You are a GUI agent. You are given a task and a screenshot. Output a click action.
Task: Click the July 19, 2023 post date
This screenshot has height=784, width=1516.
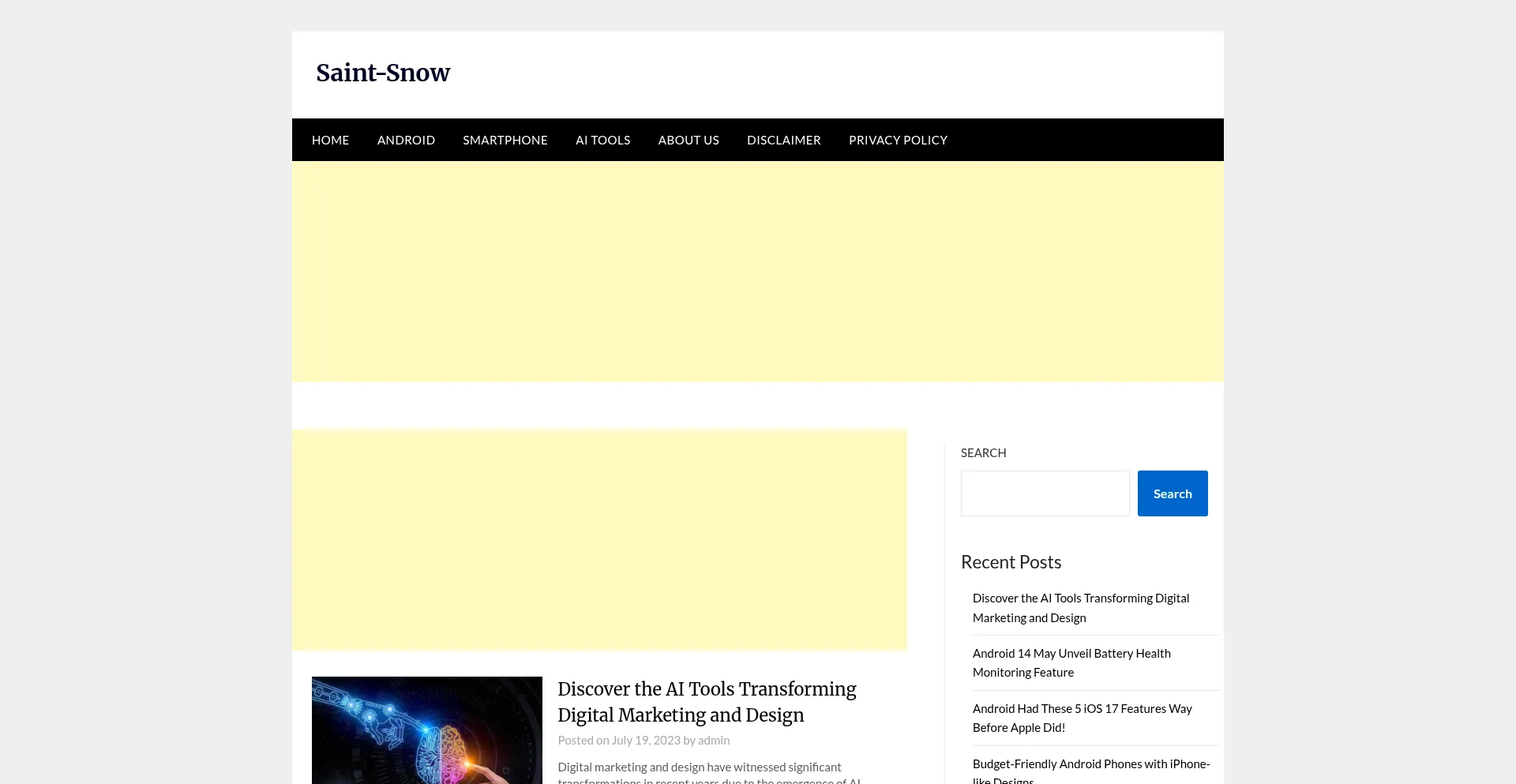tap(645, 741)
